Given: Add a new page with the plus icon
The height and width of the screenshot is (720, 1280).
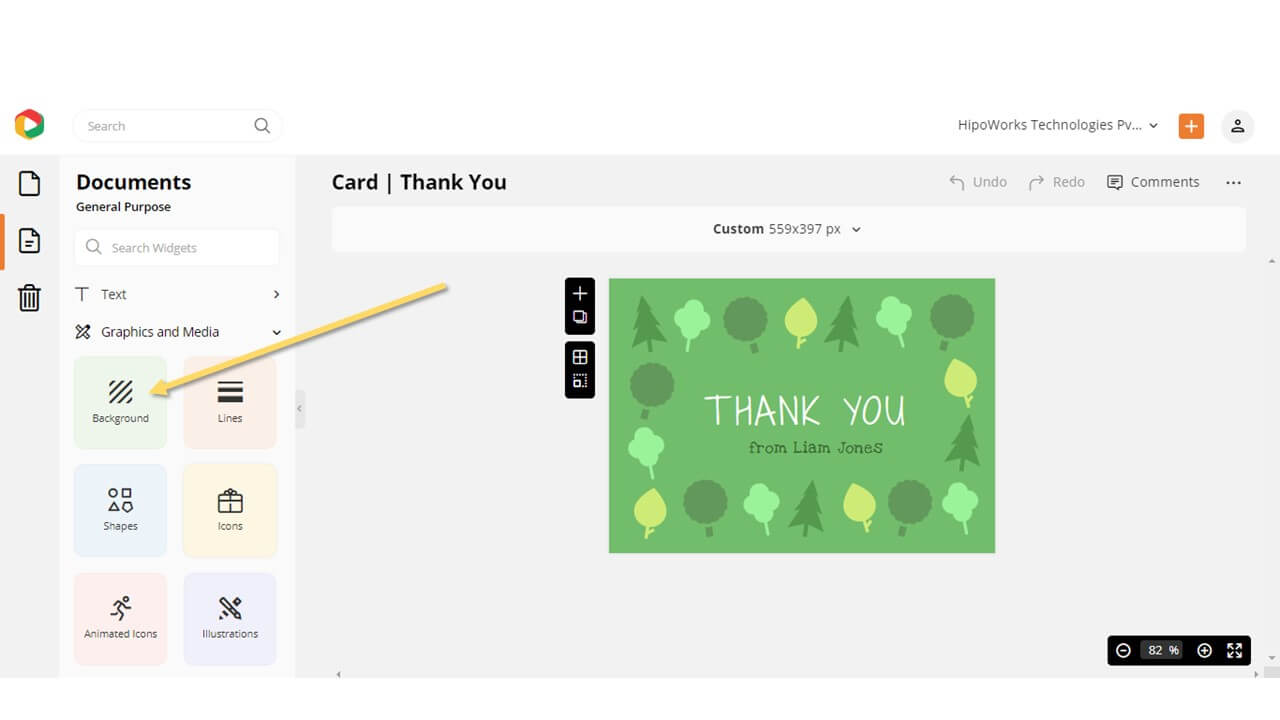Looking at the screenshot, I should point(580,293).
